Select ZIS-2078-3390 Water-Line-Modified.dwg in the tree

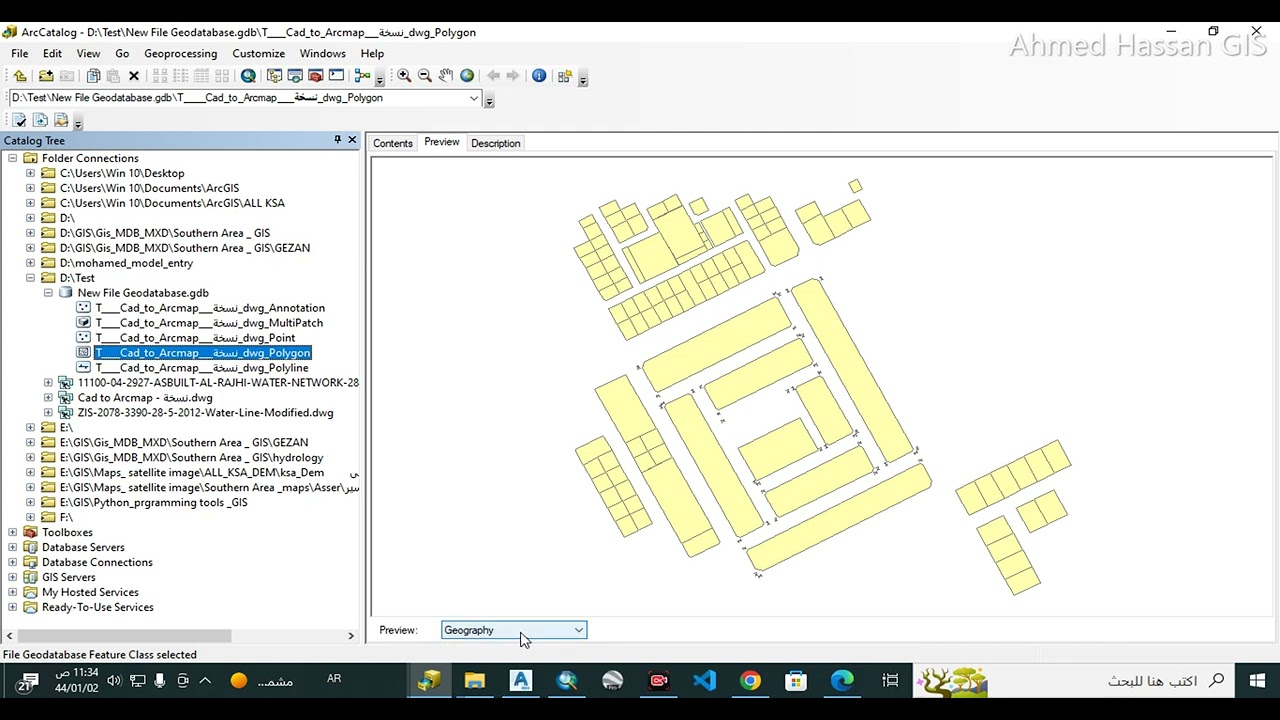[206, 413]
